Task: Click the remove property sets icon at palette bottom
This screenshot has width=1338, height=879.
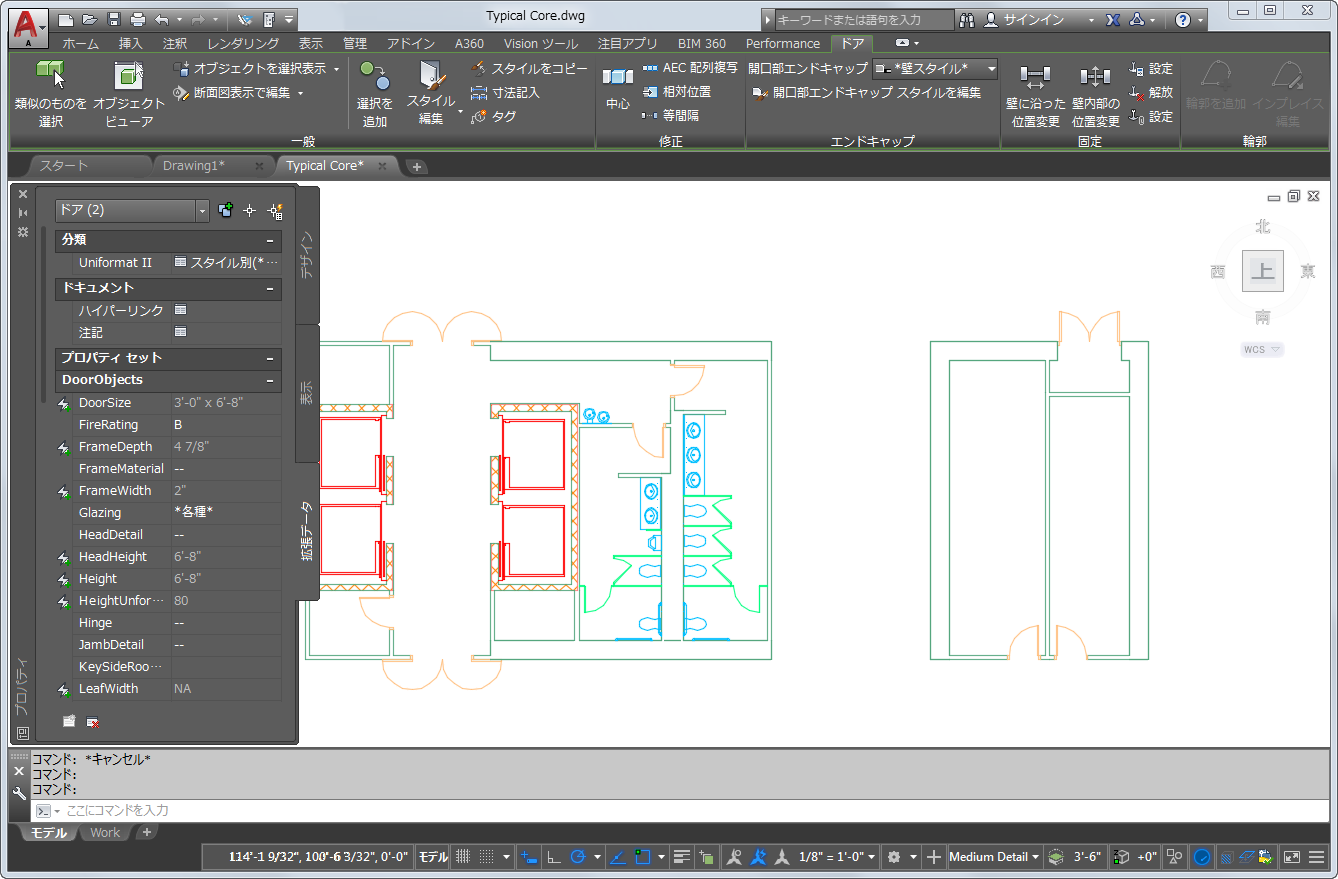Action: (x=92, y=721)
